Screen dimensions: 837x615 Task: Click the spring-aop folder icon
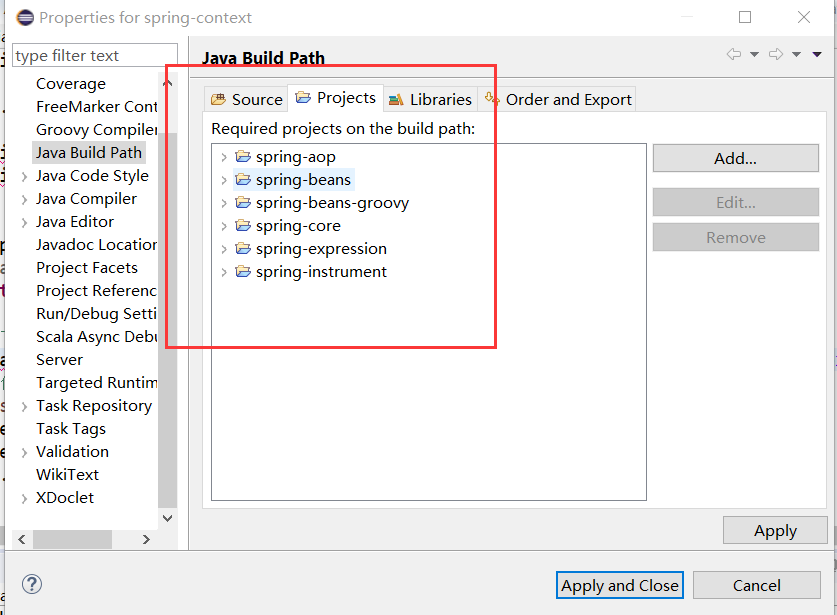[243, 156]
